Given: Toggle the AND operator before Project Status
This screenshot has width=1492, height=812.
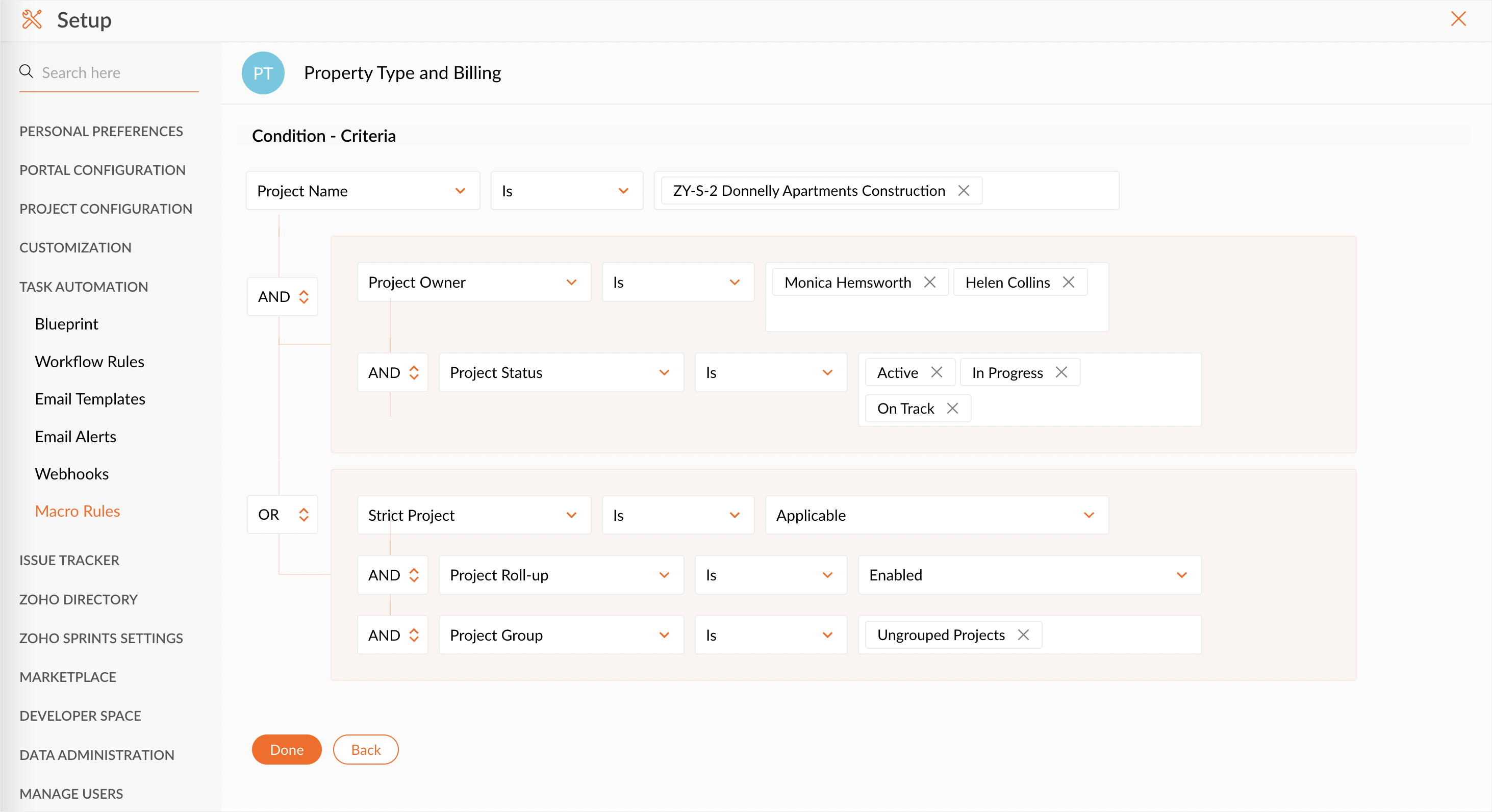Looking at the screenshot, I should coord(393,372).
